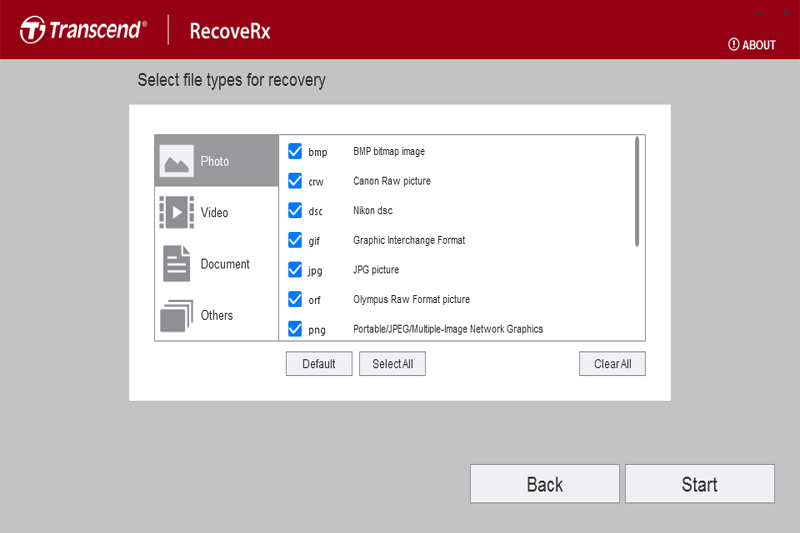Click the Default button
800x533 pixels.
coord(318,364)
